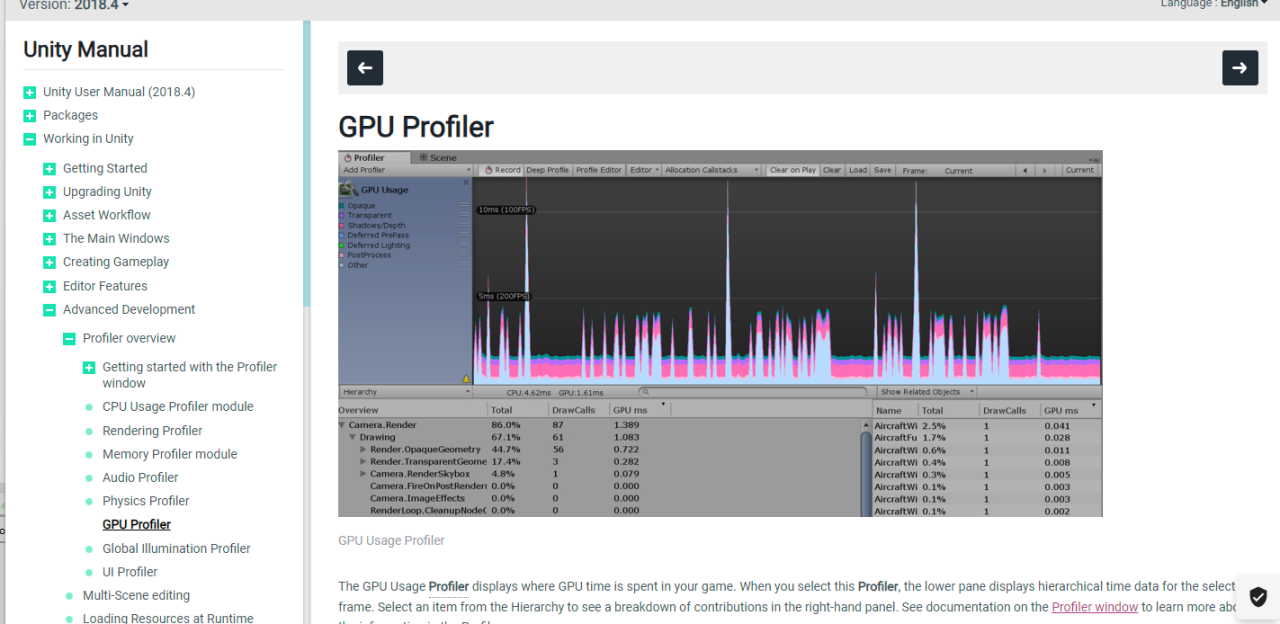Open Global Illumination Profiler page
The height and width of the screenshot is (624, 1280).
coord(176,549)
